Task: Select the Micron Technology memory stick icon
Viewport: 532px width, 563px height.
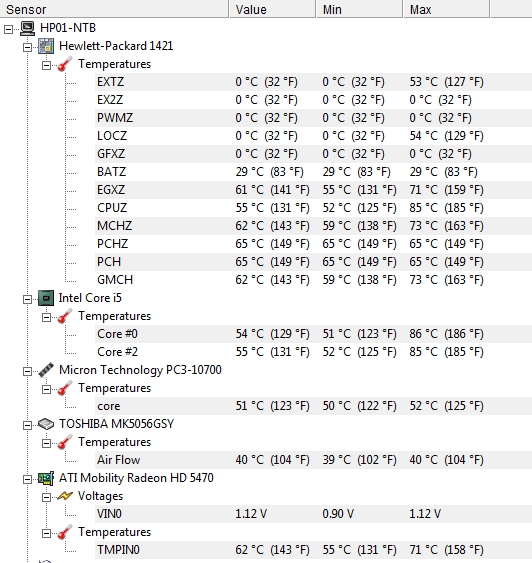Action: click(x=46, y=370)
